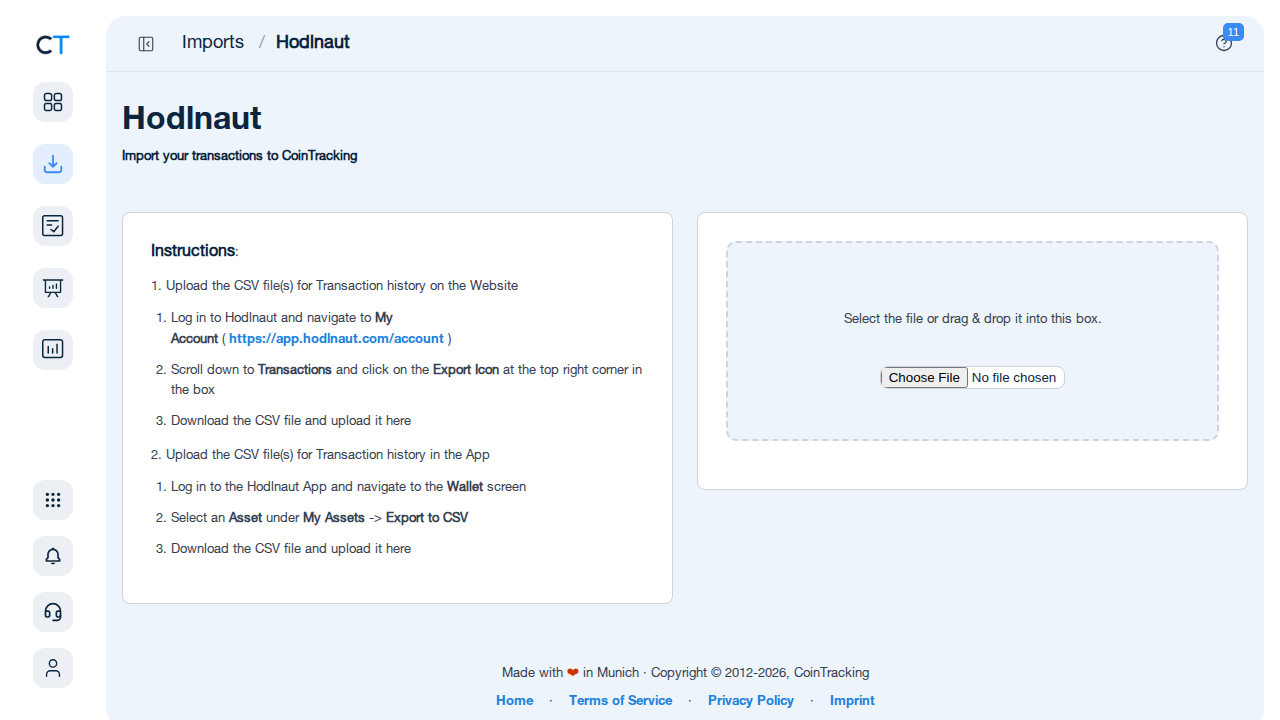Open the apps dots grid icon
The height and width of the screenshot is (720, 1280).
tap(53, 500)
